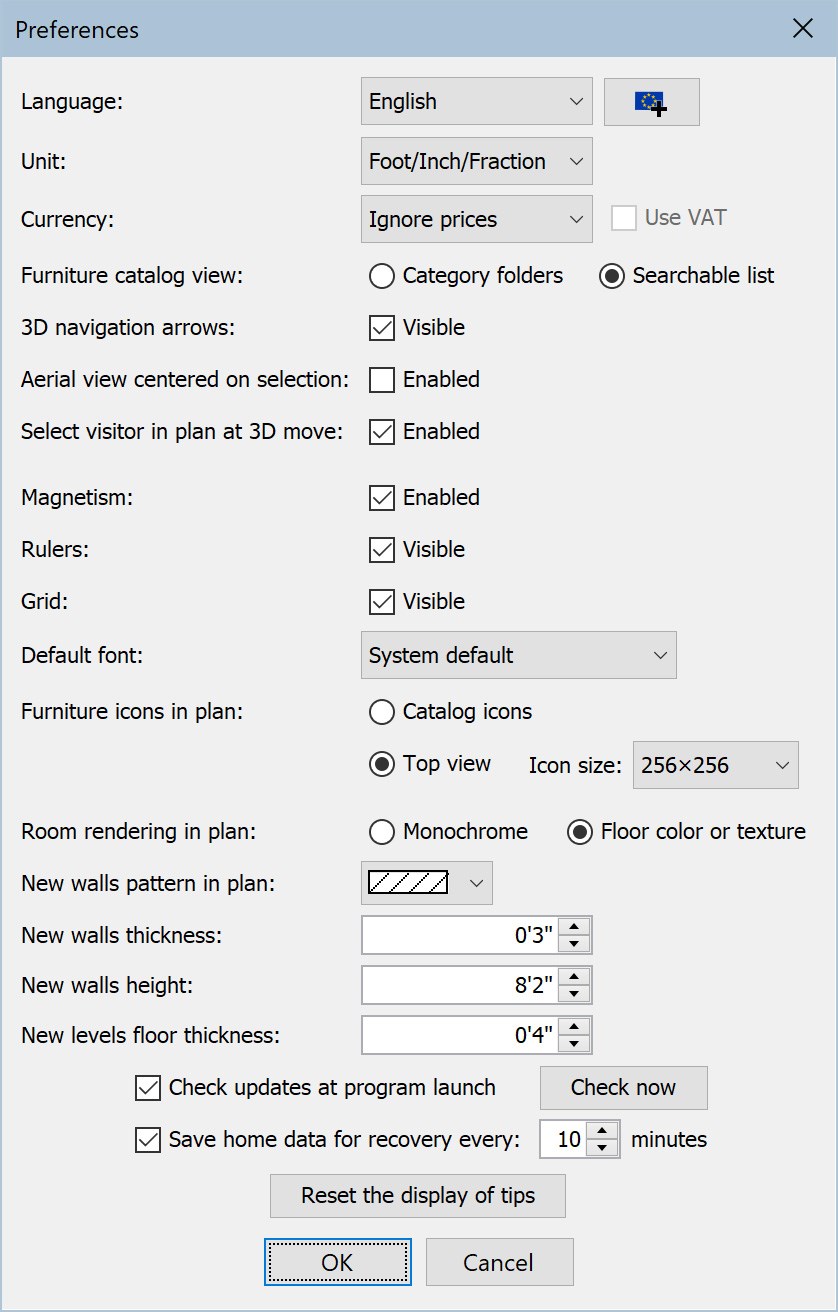Click the flag icon to import a language library
The height and width of the screenshot is (1312, 838).
coord(651,101)
